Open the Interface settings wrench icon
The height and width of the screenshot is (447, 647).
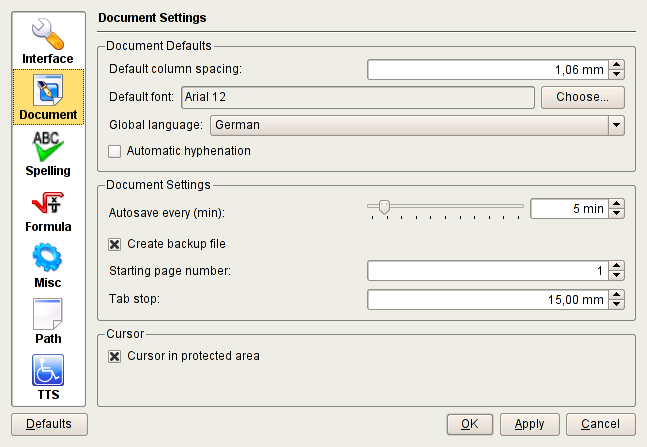tap(48, 33)
